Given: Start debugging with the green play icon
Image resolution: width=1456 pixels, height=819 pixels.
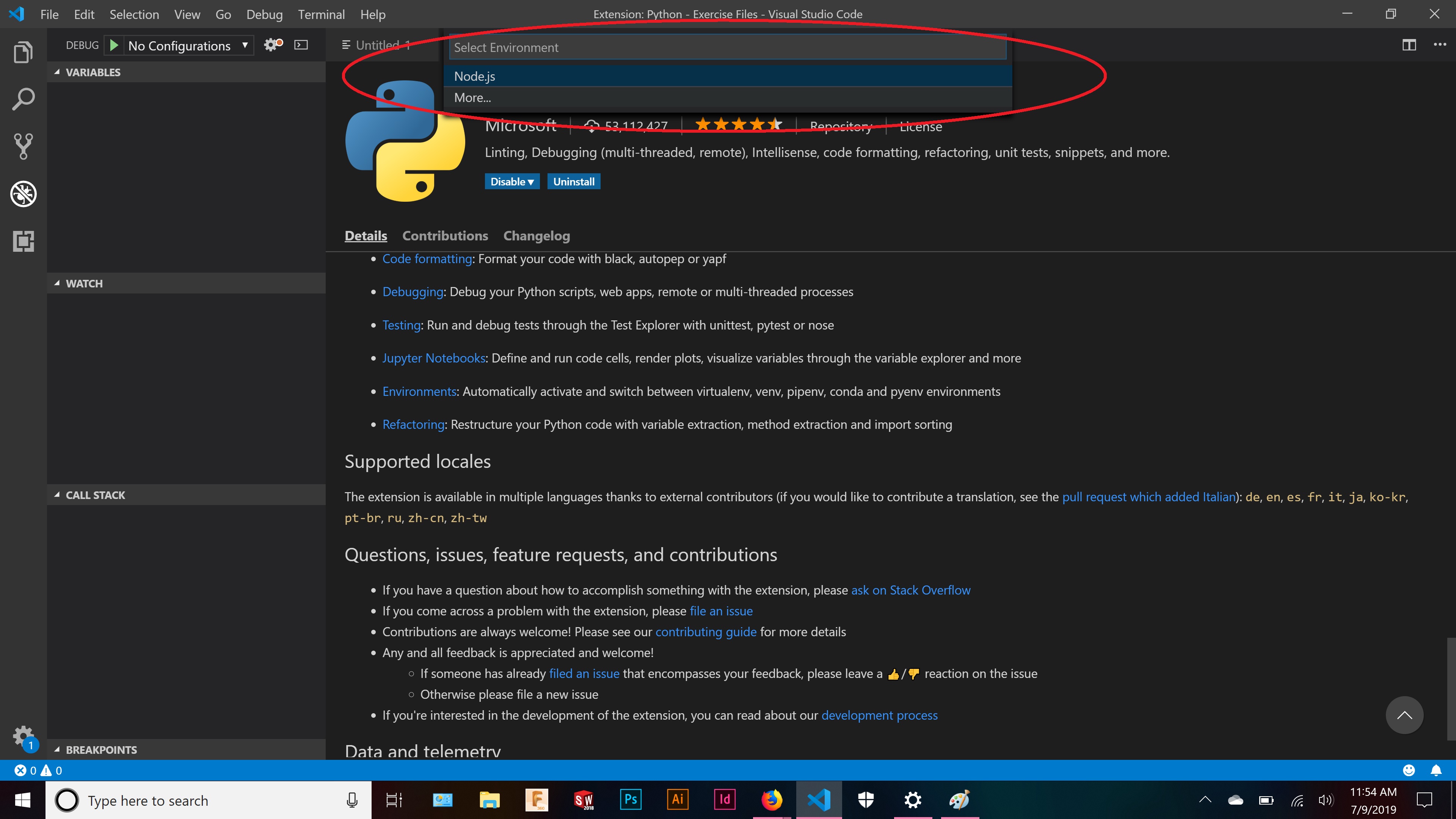Looking at the screenshot, I should [114, 45].
